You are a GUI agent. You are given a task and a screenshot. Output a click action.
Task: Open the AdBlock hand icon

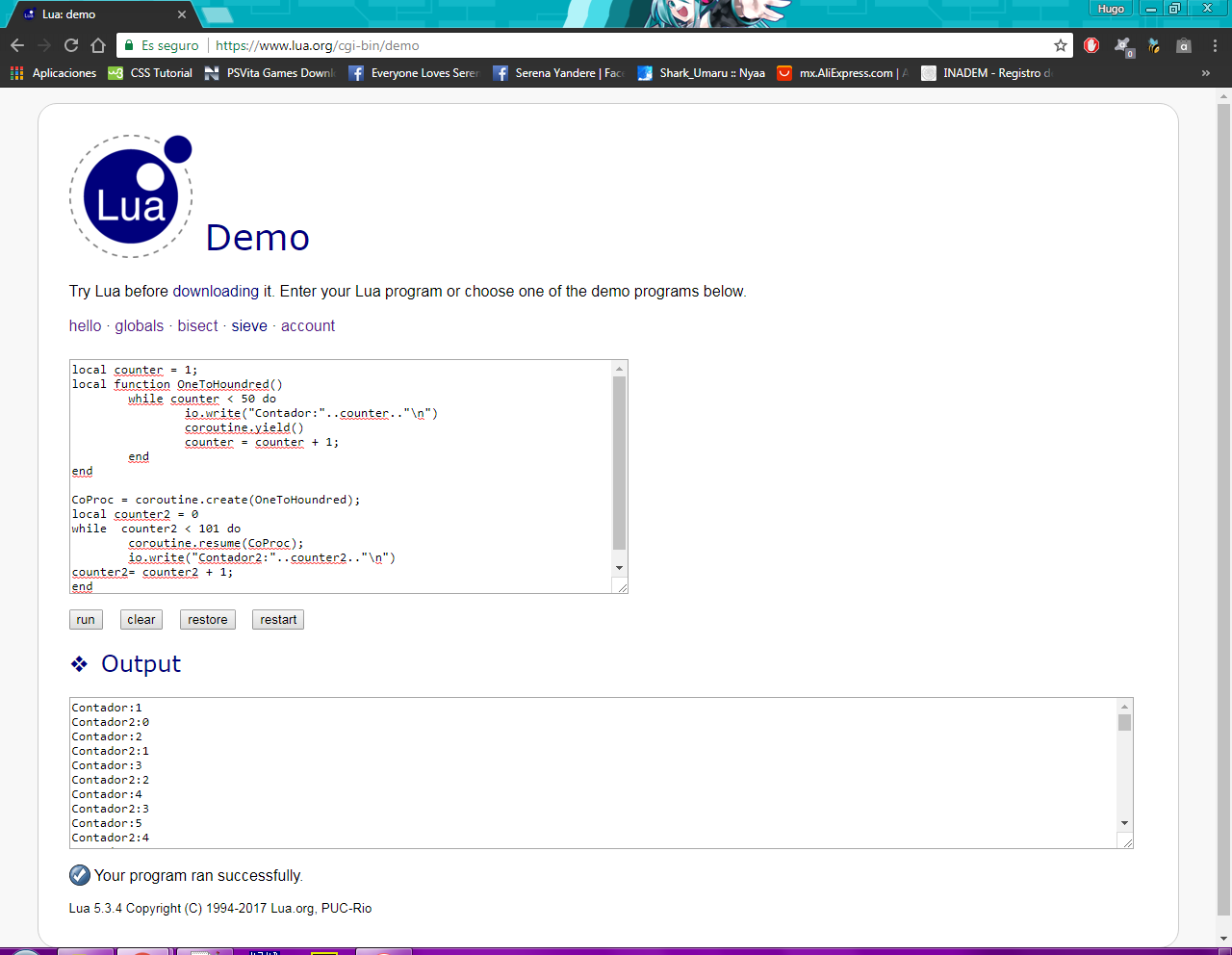[x=1091, y=44]
